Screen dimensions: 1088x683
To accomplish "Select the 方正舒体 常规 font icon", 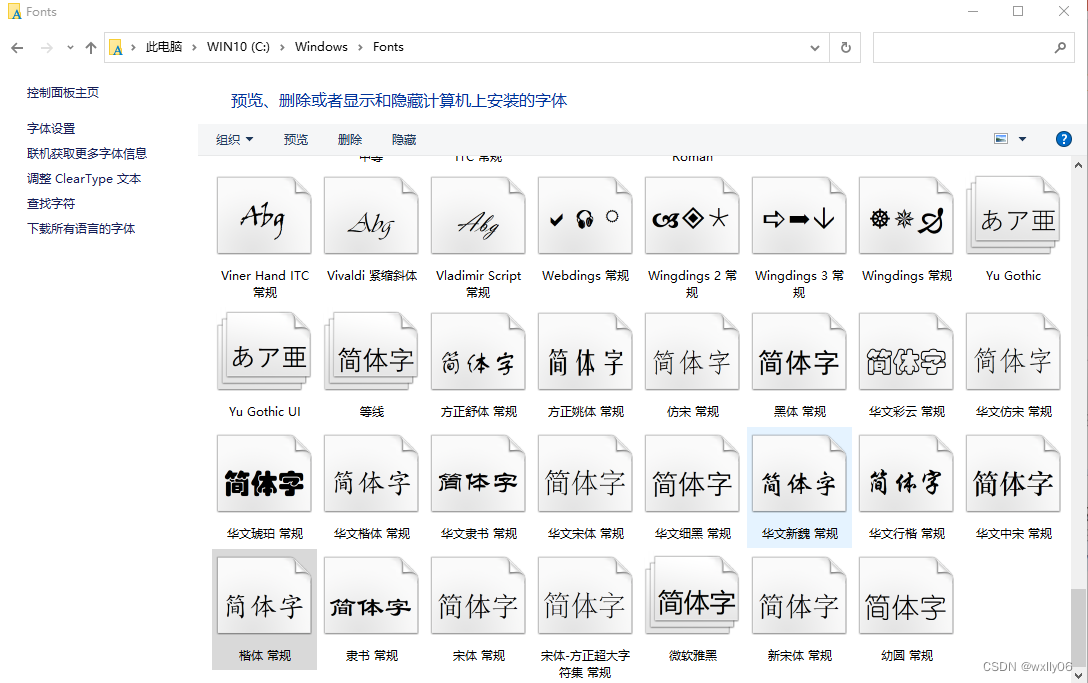I will tap(478, 351).
